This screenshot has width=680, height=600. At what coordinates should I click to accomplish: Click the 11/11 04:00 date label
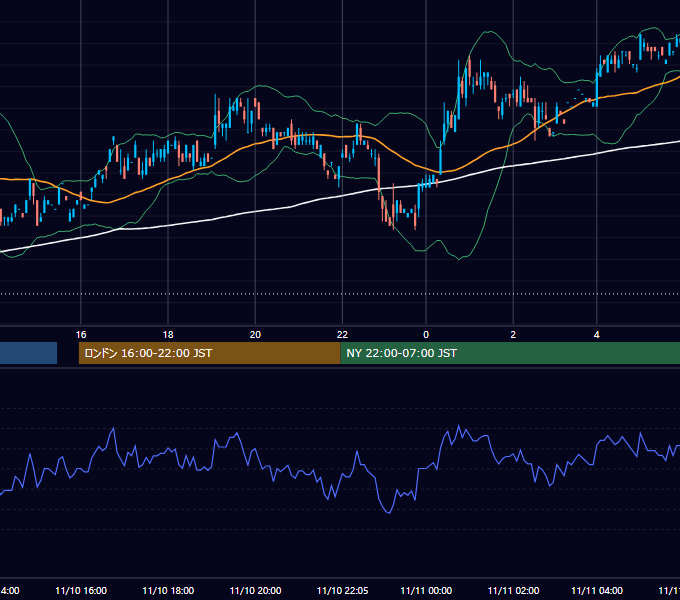pos(597,590)
